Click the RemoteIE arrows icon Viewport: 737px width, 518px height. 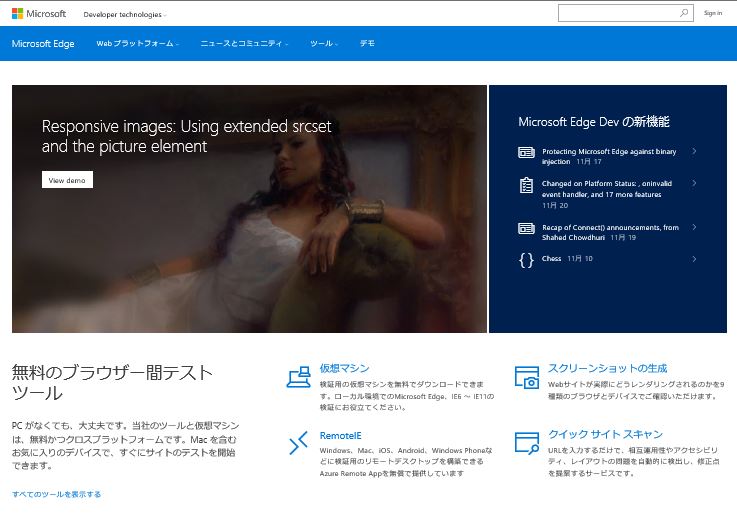pyautogui.click(x=299, y=442)
